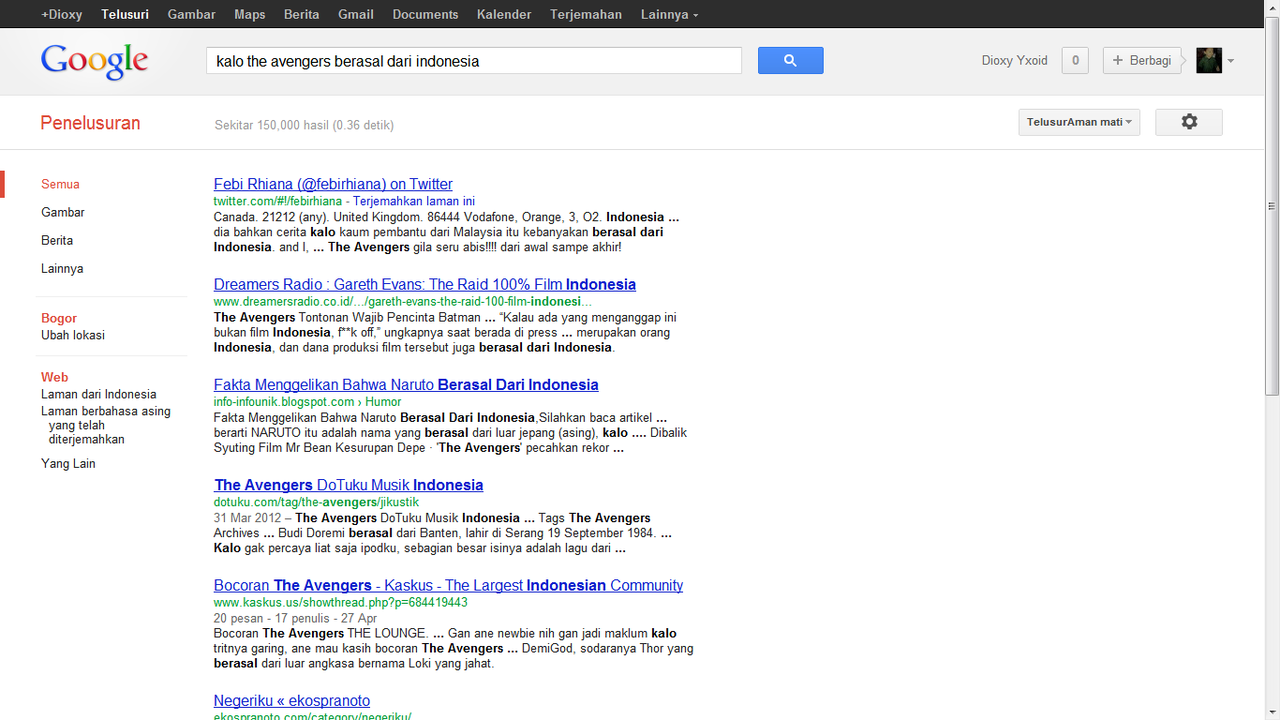Click Ubah lokasi to change location

click(73, 335)
